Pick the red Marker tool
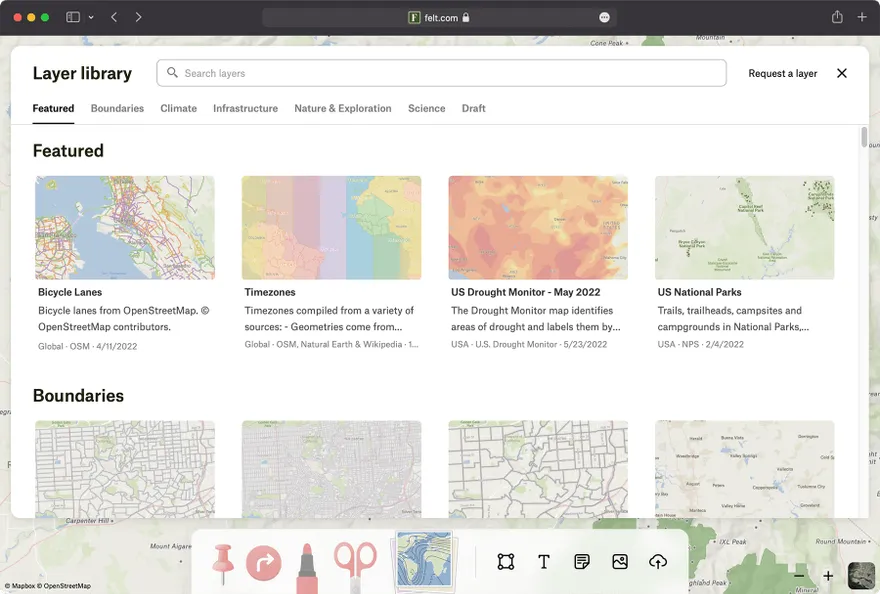880x594 pixels. pyautogui.click(x=306, y=568)
